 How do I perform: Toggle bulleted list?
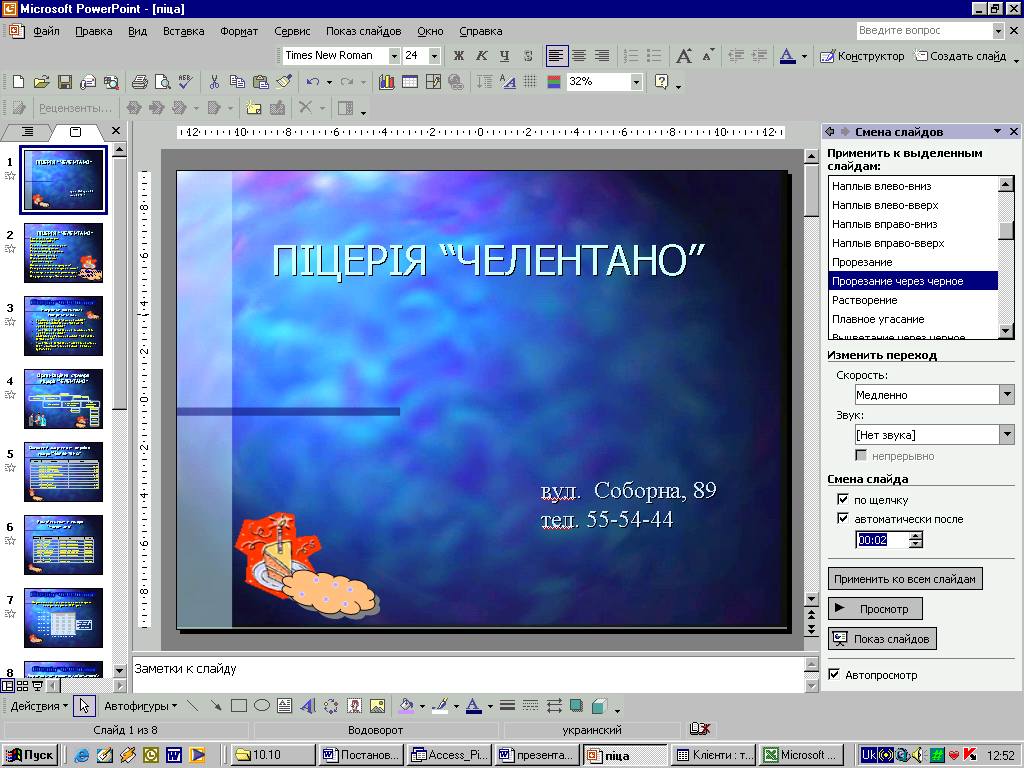[653, 56]
